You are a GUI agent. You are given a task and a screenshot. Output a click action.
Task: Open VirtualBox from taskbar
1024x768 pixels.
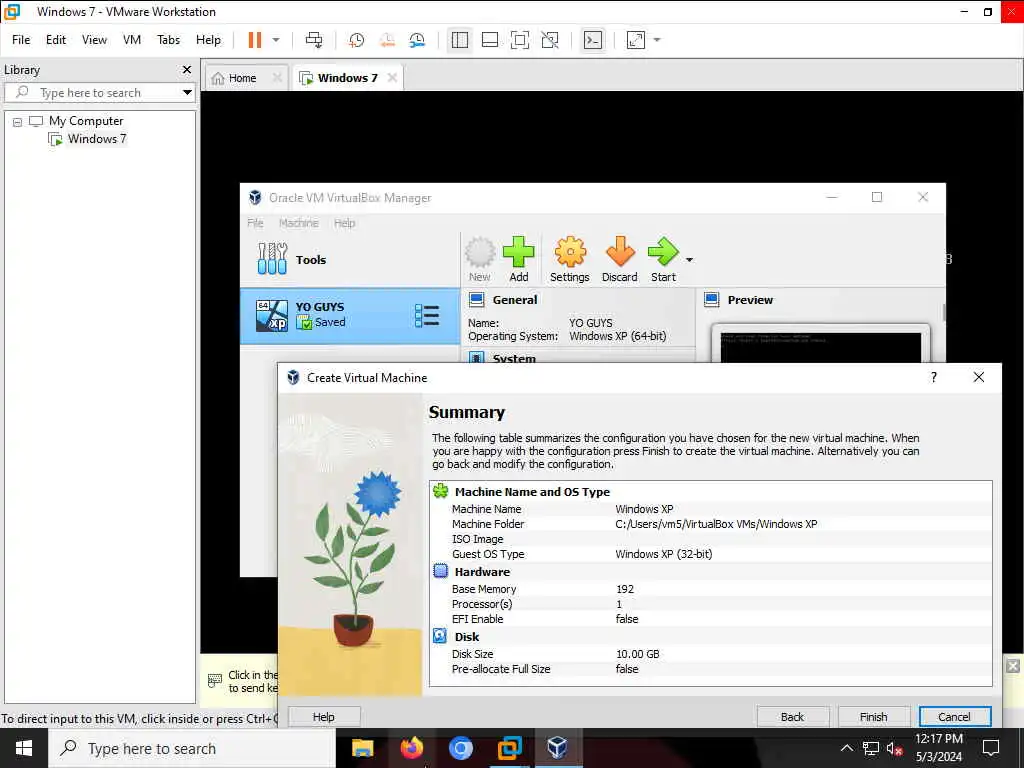pos(557,748)
